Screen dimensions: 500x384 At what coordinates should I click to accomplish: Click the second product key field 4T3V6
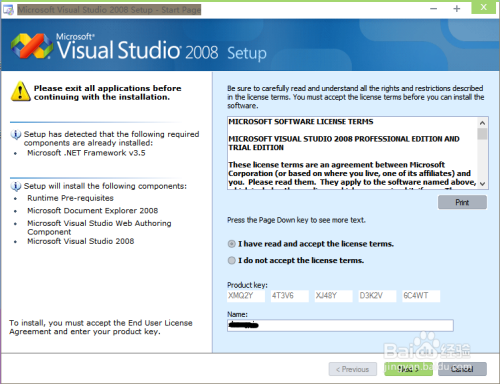(290, 296)
